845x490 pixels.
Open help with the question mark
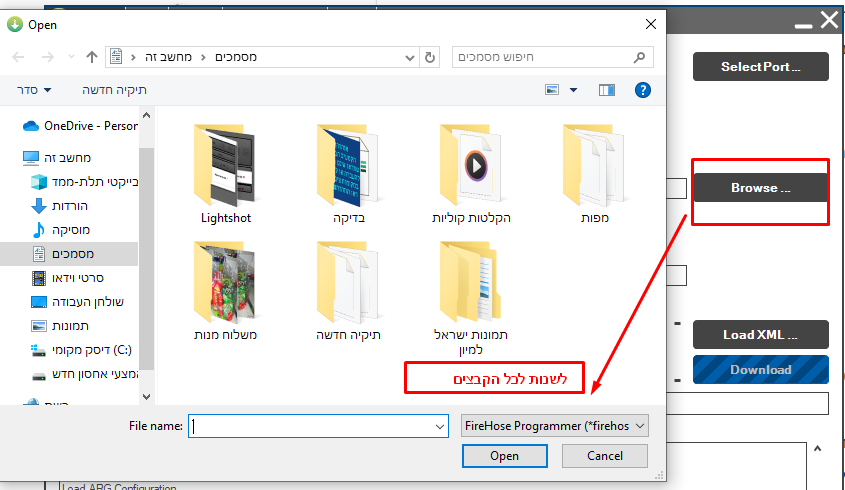point(642,90)
